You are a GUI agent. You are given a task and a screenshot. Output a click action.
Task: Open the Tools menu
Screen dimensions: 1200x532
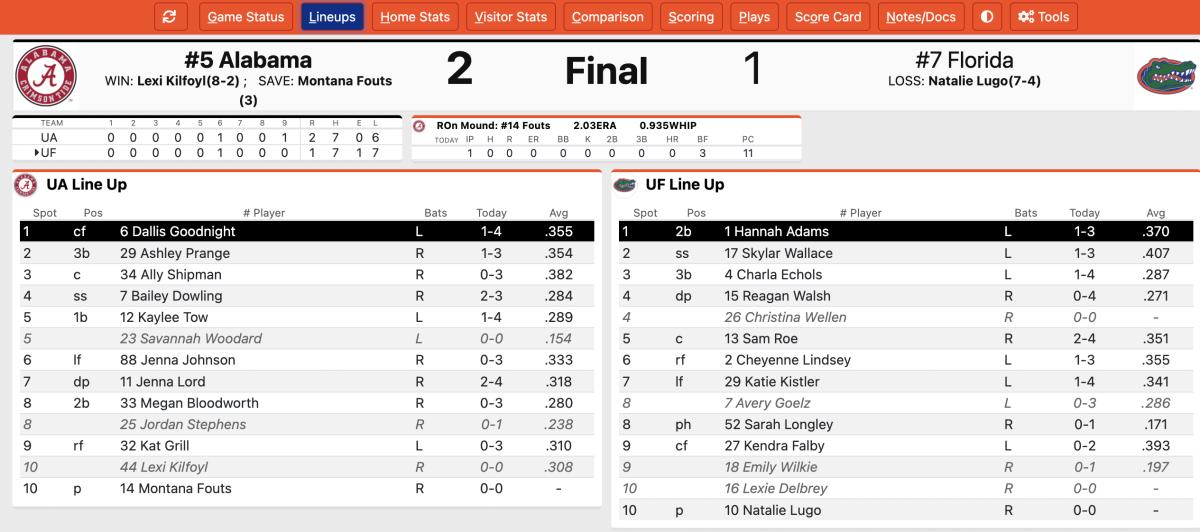[1044, 17]
